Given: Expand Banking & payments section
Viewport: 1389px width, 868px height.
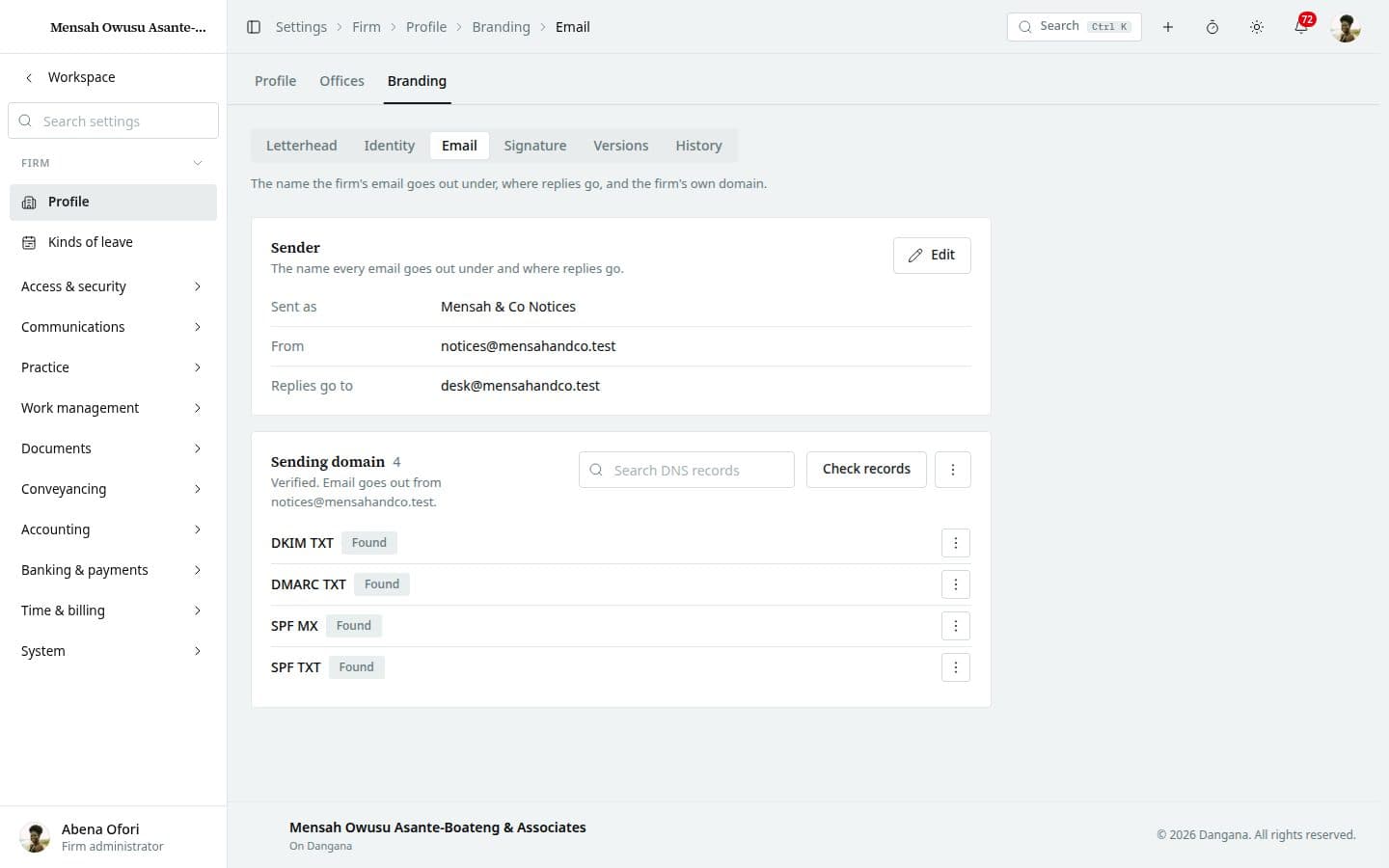Looking at the screenshot, I should point(113,570).
